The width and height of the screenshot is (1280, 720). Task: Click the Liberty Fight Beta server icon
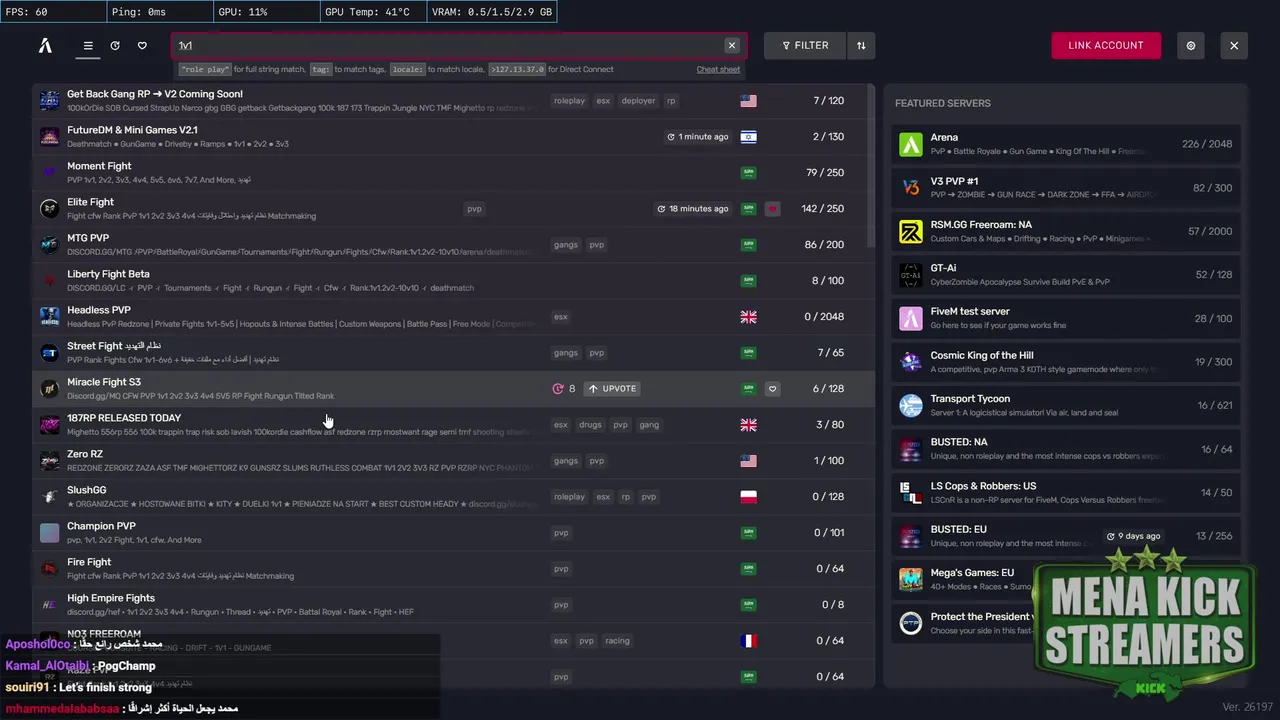pos(49,281)
